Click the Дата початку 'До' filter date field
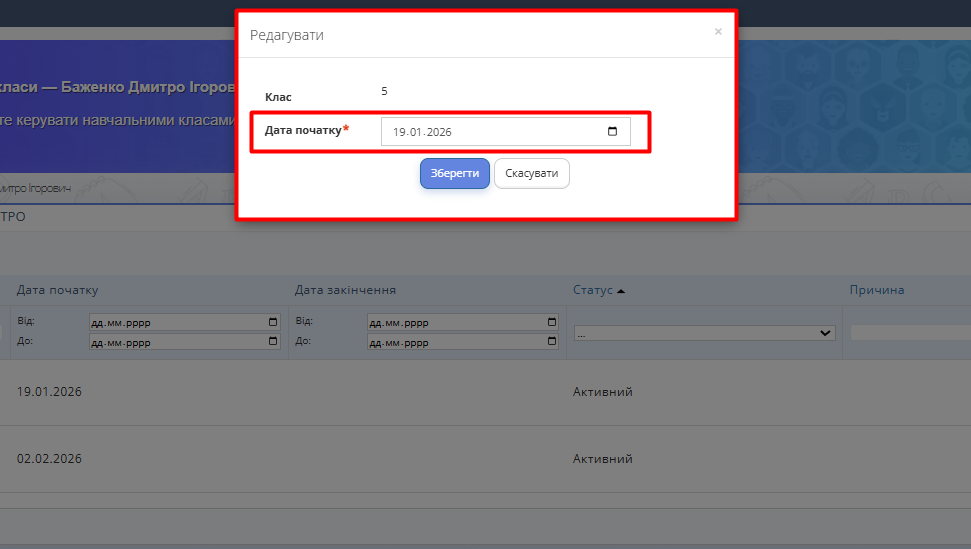Image resolution: width=971 pixels, height=549 pixels. 175,342
